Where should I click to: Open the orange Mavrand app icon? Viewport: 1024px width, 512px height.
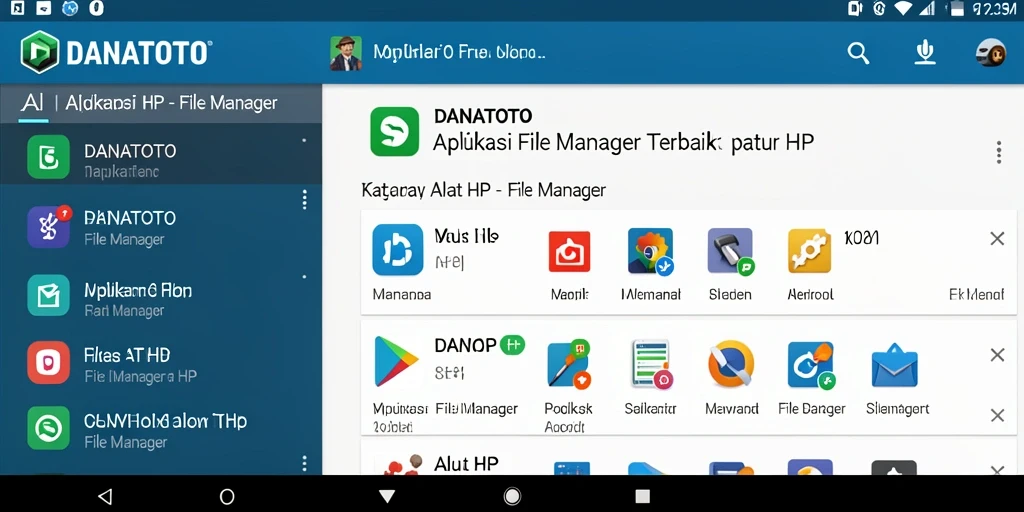click(731, 364)
